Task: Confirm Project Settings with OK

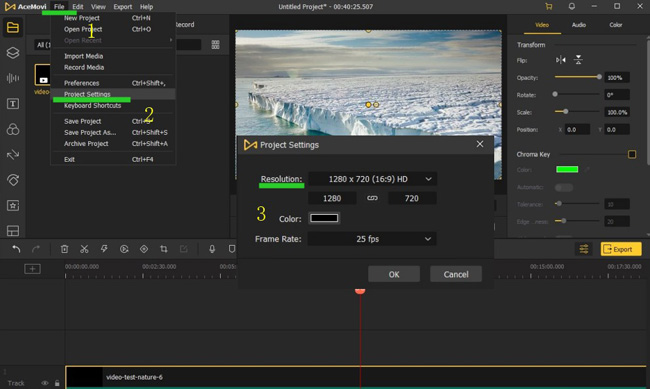Action: [x=394, y=274]
